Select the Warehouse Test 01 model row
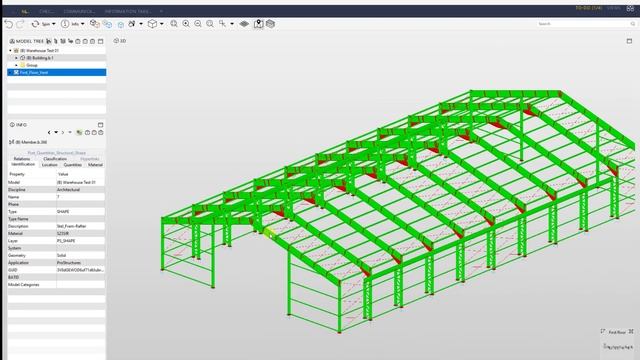Viewport: 640px width, 360px height. click(57, 51)
